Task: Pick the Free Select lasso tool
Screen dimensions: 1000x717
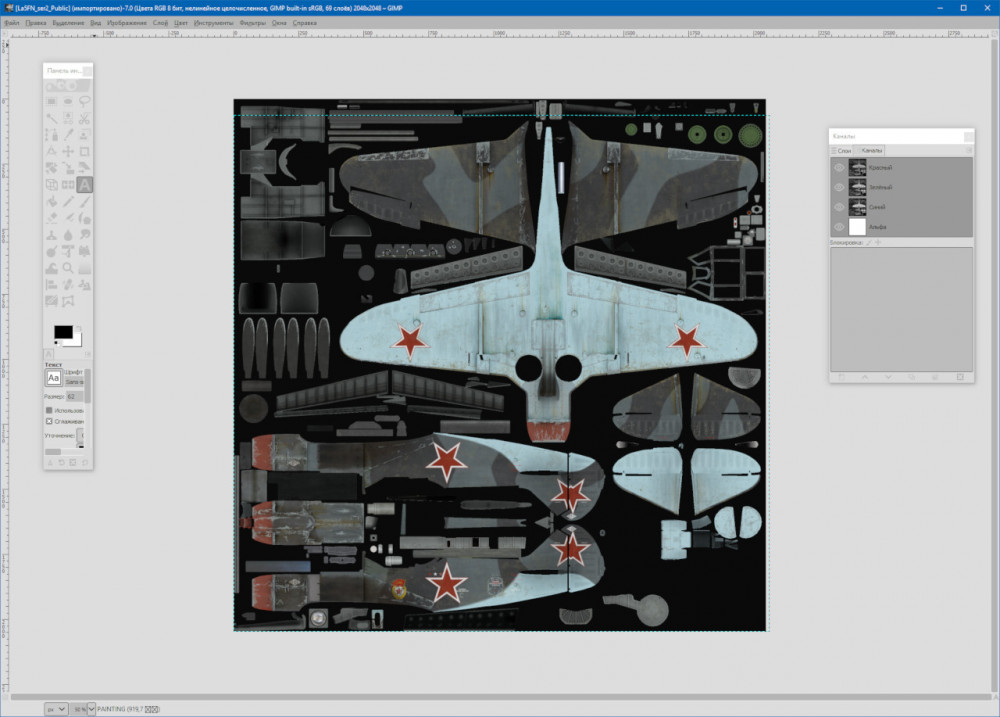Action: [85, 101]
